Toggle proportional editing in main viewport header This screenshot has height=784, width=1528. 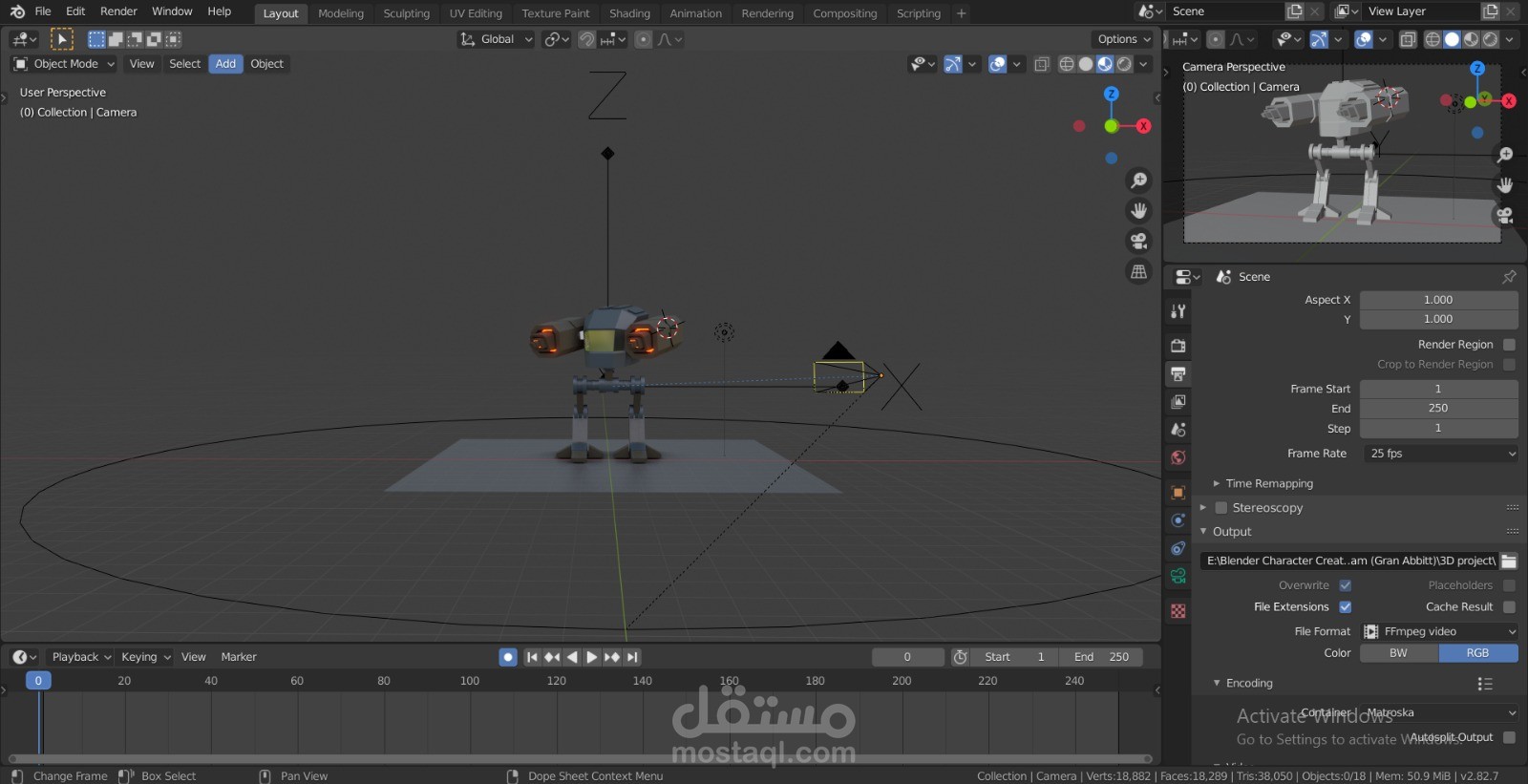click(644, 39)
